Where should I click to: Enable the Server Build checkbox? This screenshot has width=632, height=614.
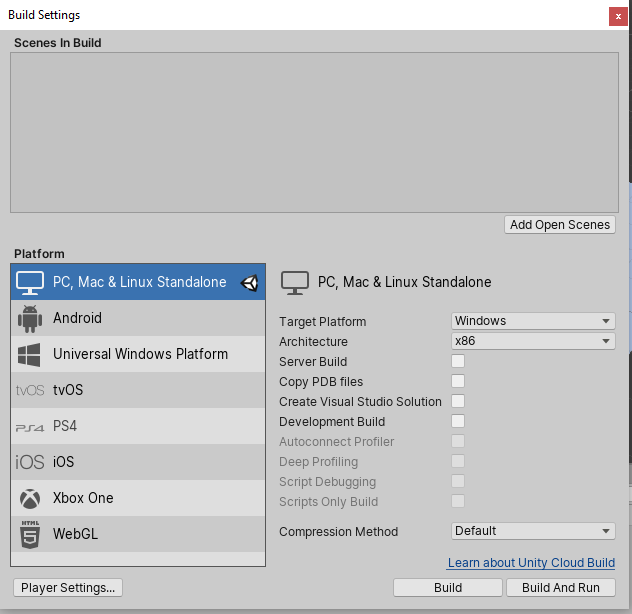pos(458,361)
